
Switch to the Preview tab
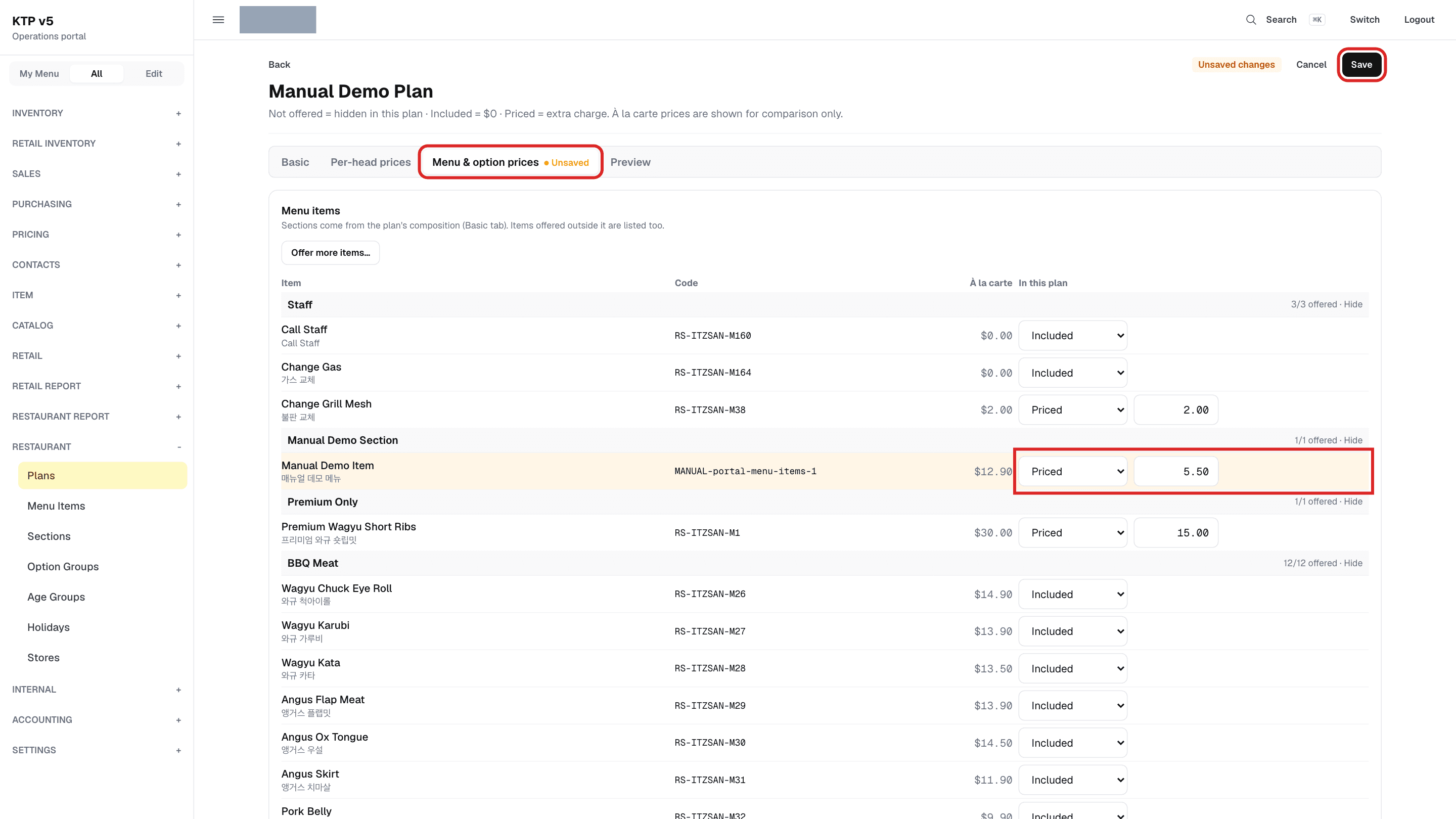630,162
